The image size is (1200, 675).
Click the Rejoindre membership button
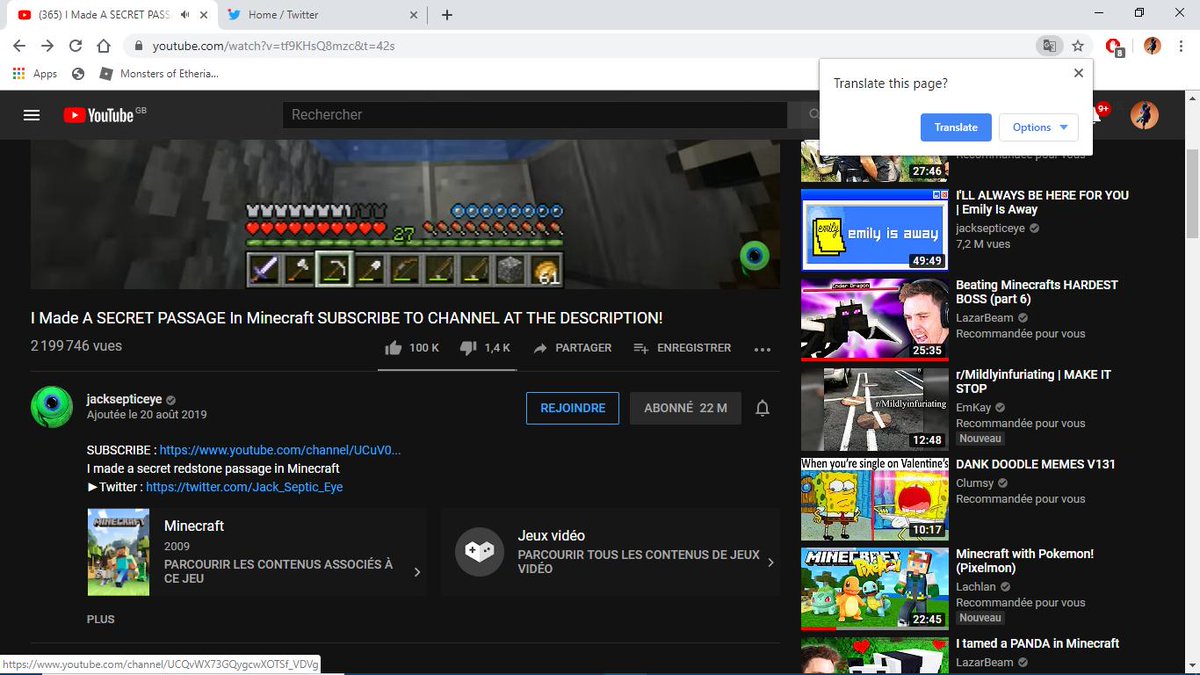pyautogui.click(x=573, y=408)
